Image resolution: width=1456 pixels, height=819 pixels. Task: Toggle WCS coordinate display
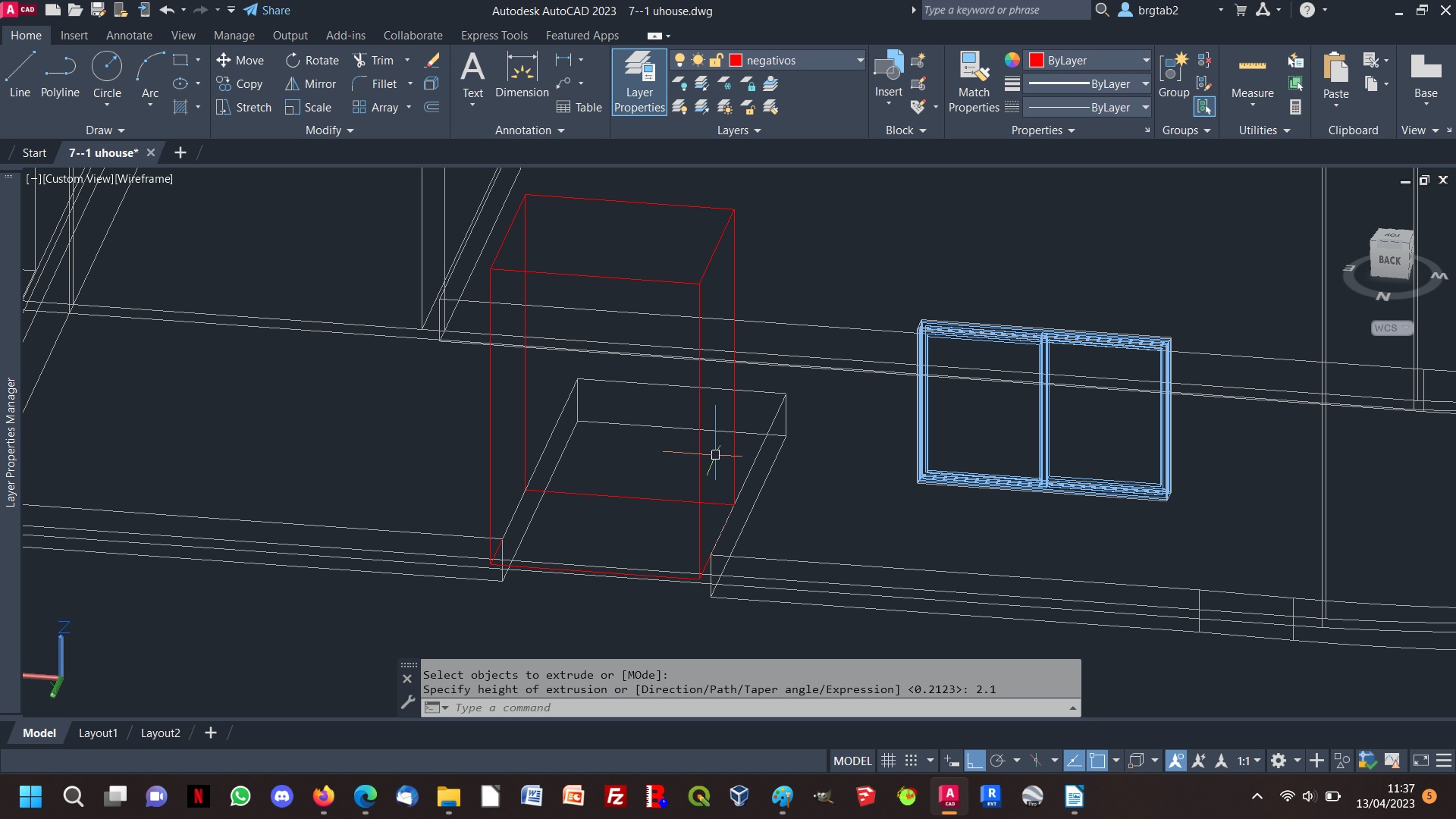[1391, 327]
